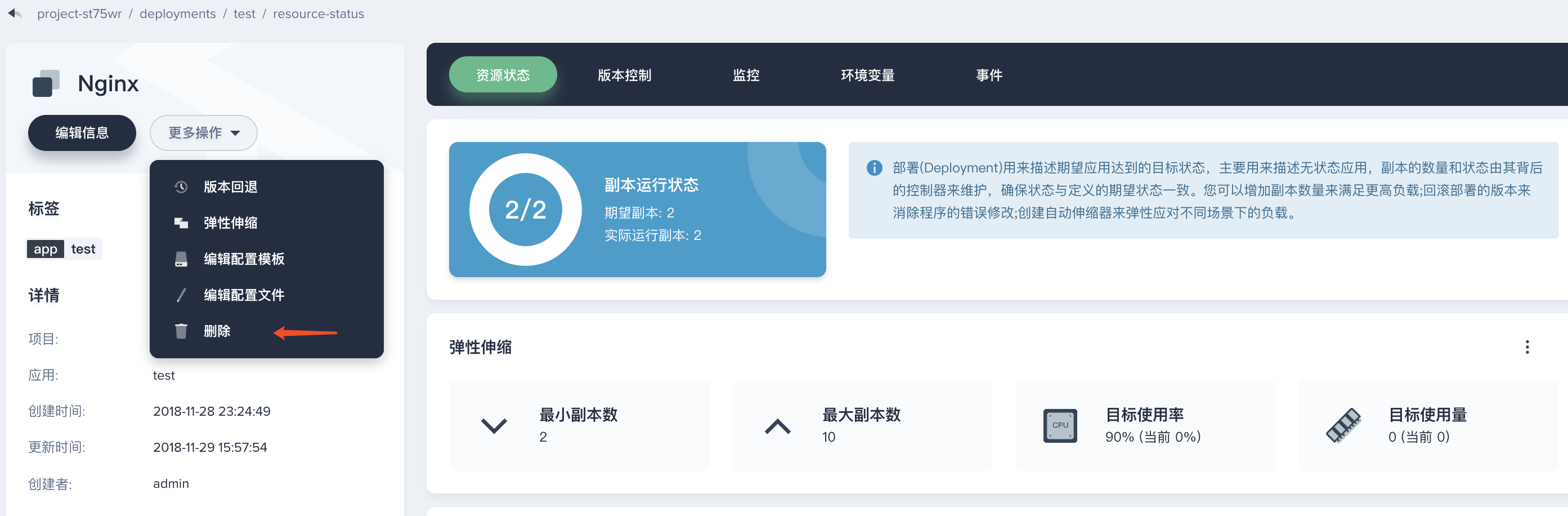This screenshot has width=1568, height=516.
Task: Click the Nginx deployment title
Action: pos(109,83)
